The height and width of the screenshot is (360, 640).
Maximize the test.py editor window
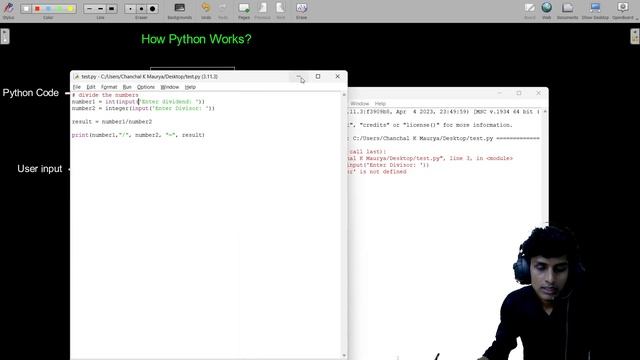(x=318, y=76)
